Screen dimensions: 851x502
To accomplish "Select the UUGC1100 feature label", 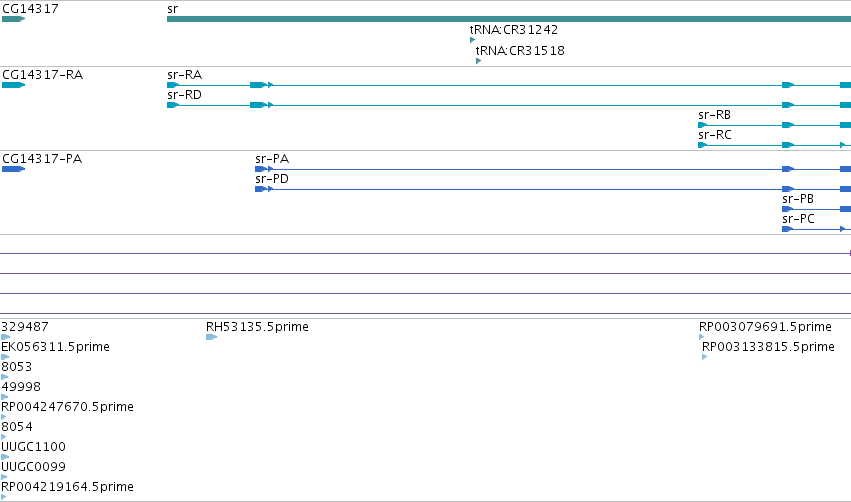I will 34,447.
